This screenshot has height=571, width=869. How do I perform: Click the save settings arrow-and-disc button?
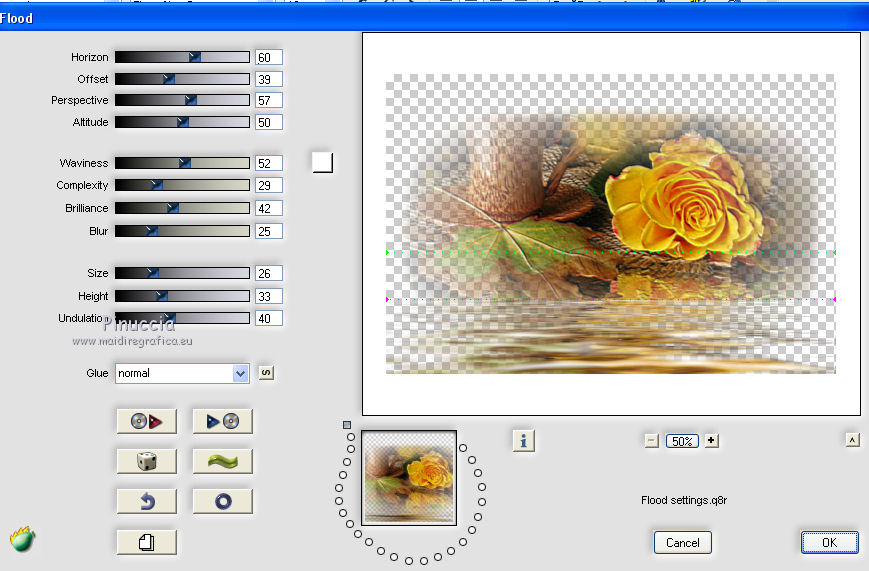[x=223, y=422]
